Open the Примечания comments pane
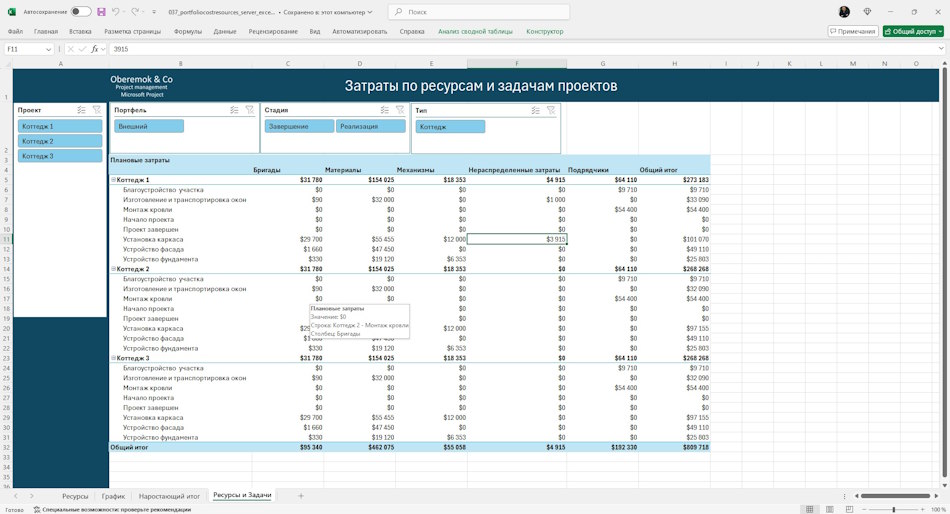Screen dimensions: 950x514 pos(852,32)
